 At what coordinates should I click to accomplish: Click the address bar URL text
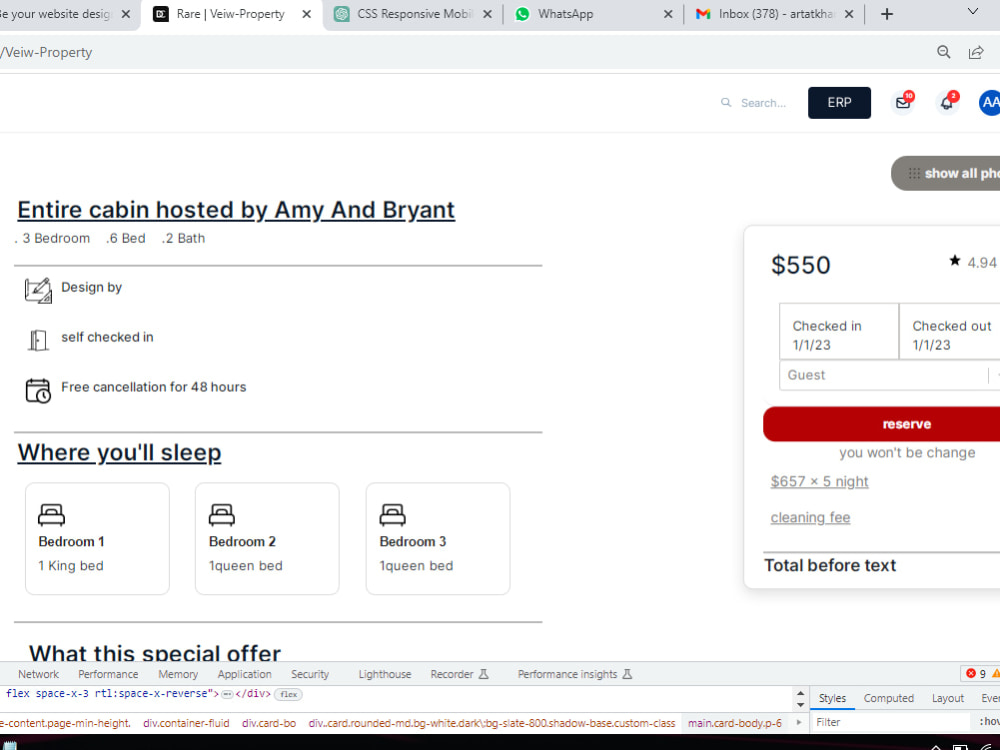pos(47,52)
